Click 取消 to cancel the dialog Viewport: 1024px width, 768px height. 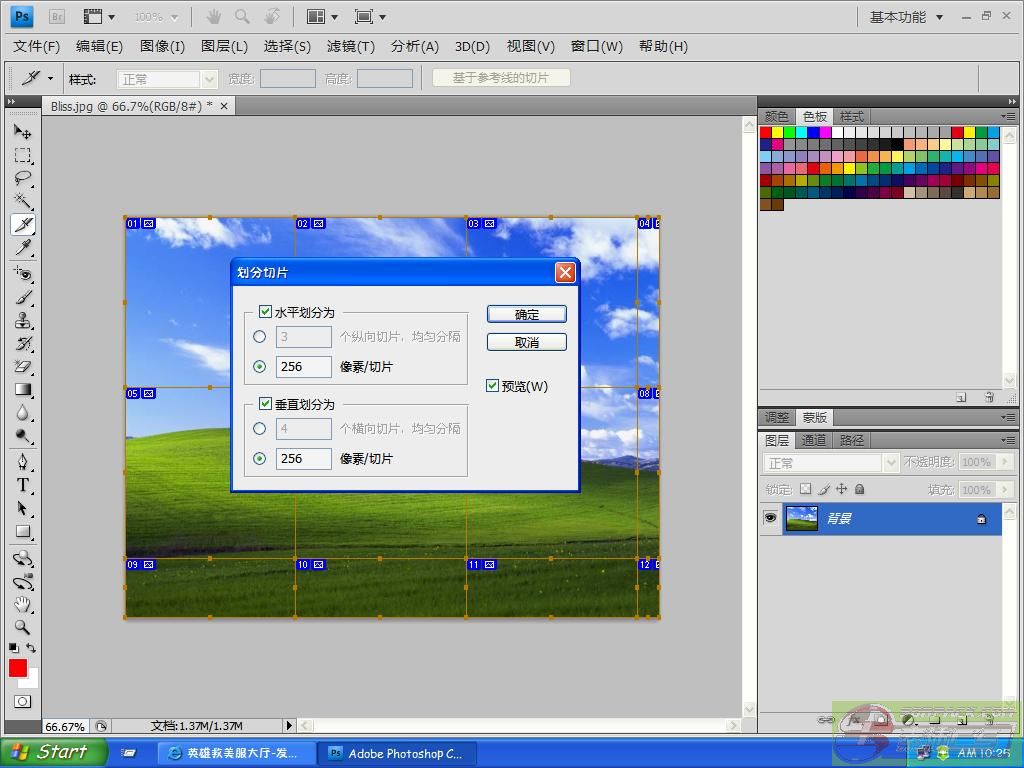[x=527, y=342]
